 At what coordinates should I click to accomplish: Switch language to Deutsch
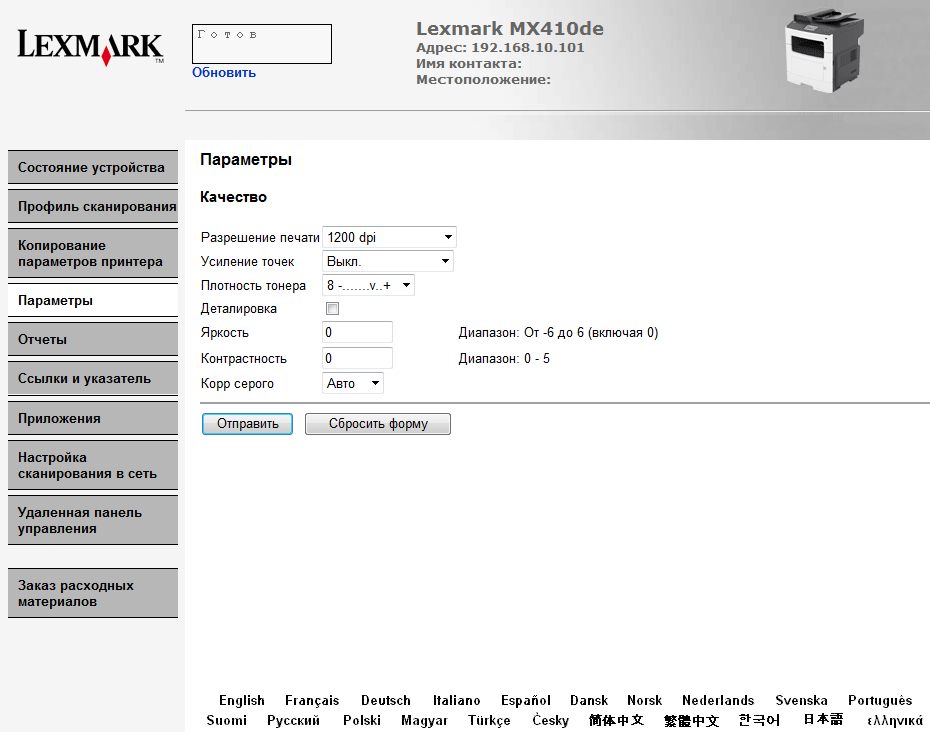(x=386, y=701)
